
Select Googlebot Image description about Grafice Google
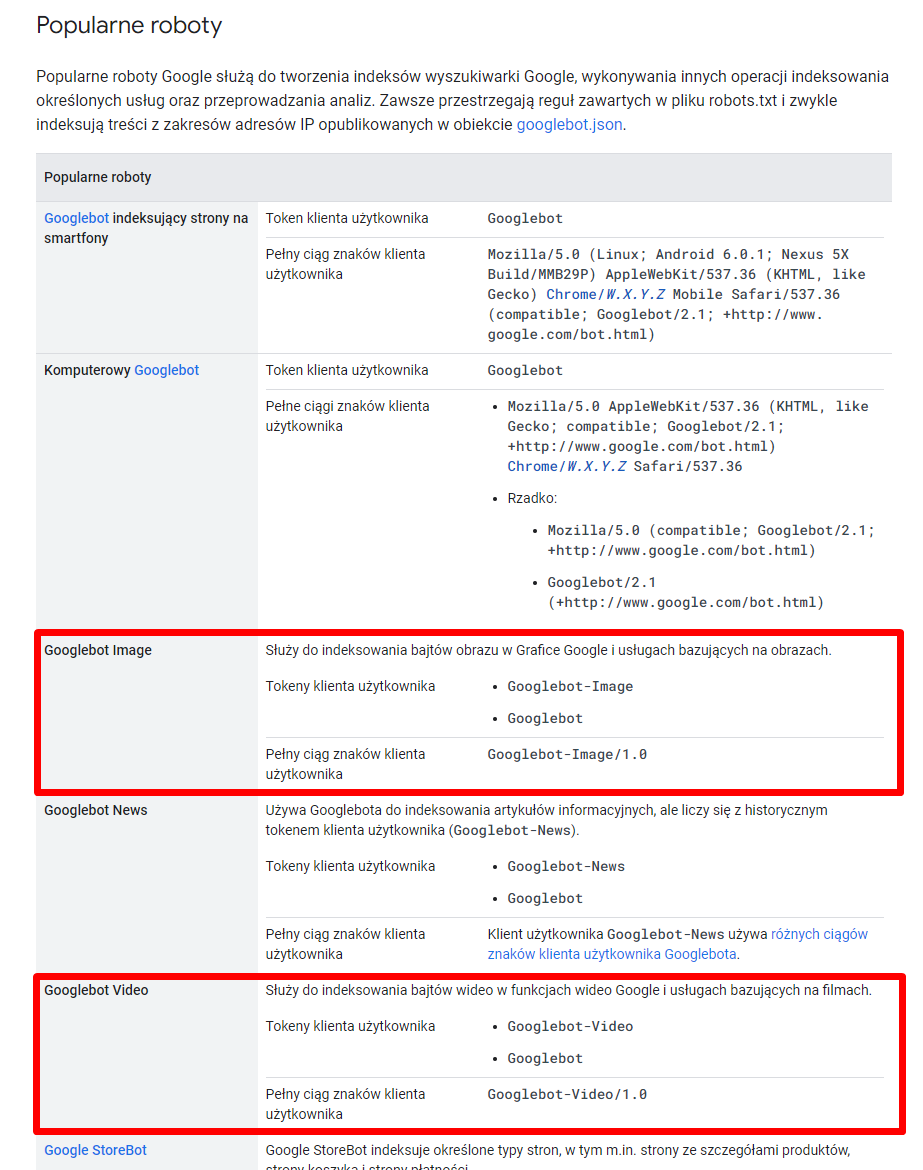click(548, 650)
